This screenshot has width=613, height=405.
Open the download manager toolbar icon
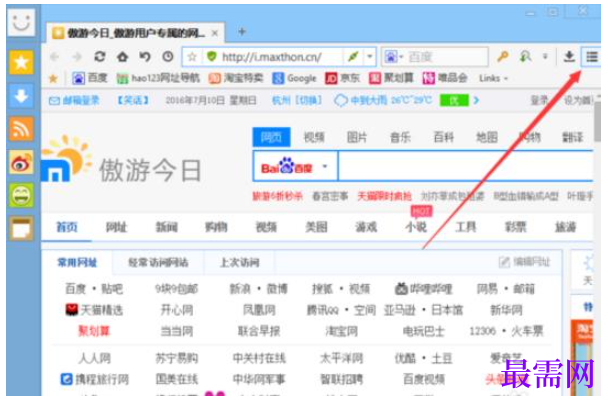569,57
